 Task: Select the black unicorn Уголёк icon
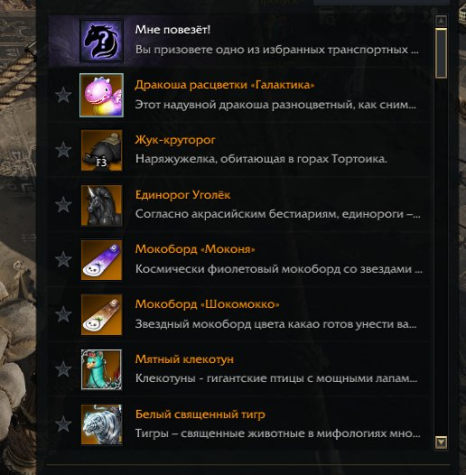click(102, 205)
